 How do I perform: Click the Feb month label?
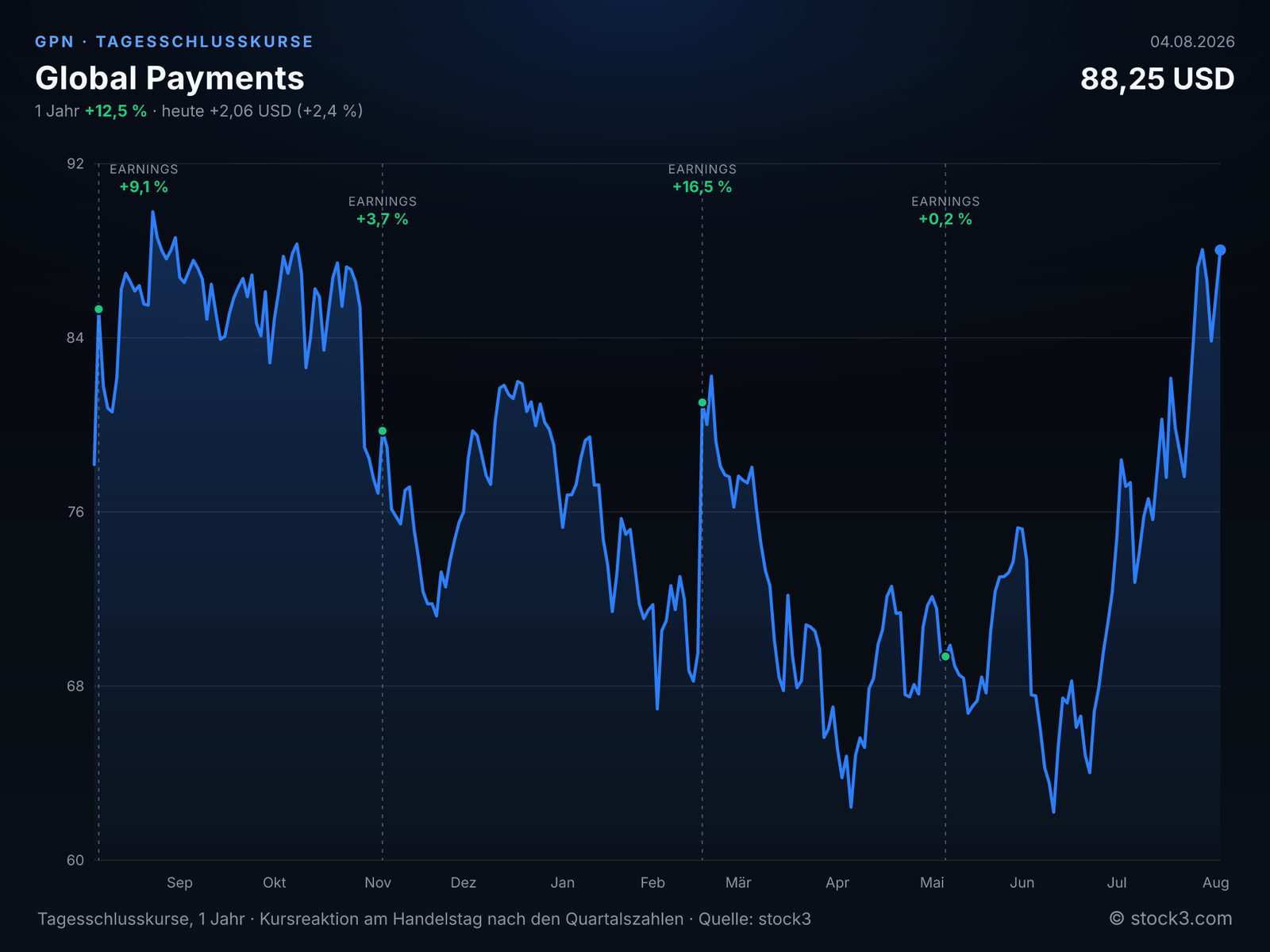tap(652, 882)
